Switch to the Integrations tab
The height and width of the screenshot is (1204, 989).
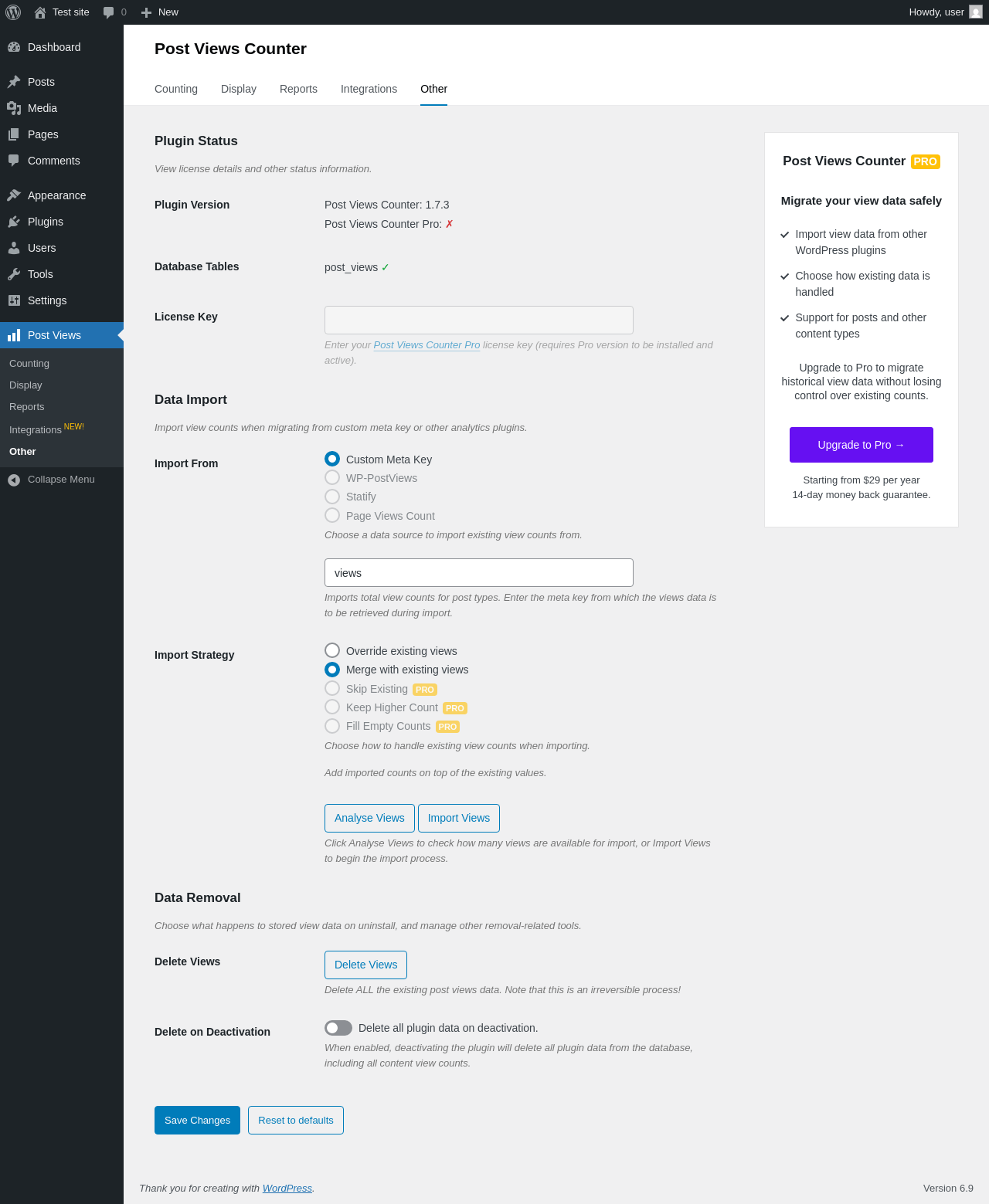[369, 89]
